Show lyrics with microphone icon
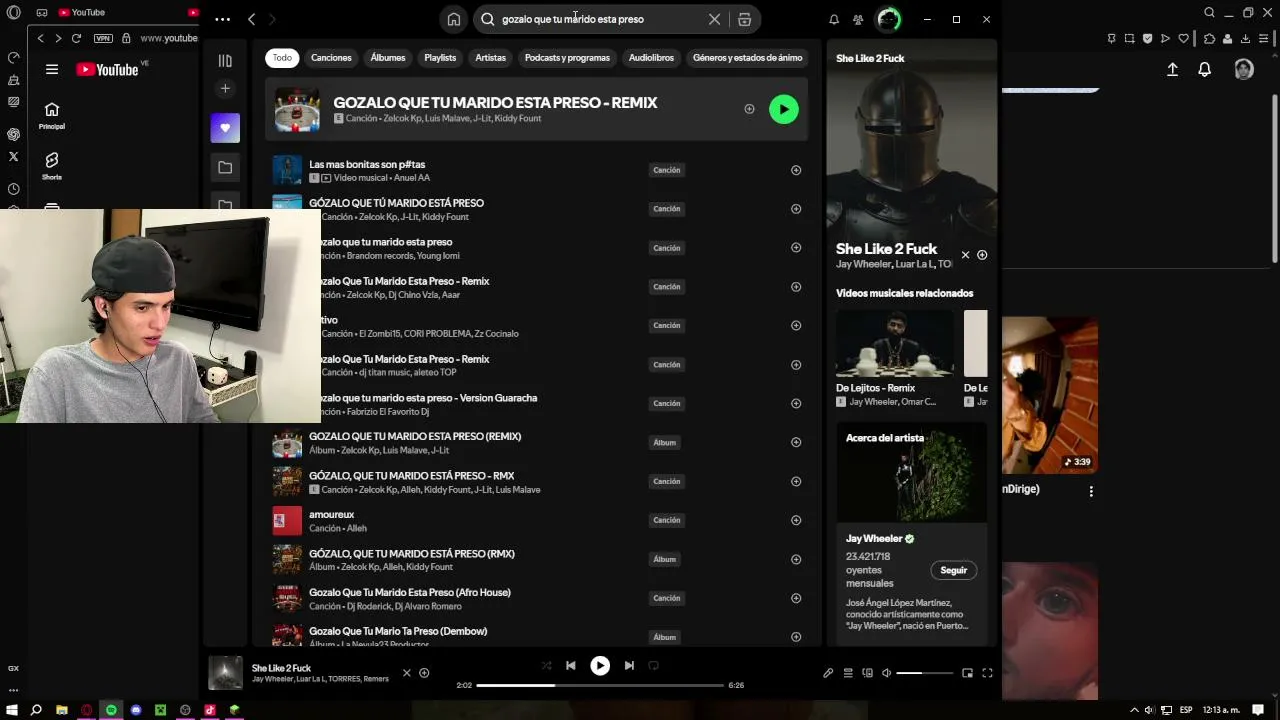 pyautogui.click(x=828, y=673)
